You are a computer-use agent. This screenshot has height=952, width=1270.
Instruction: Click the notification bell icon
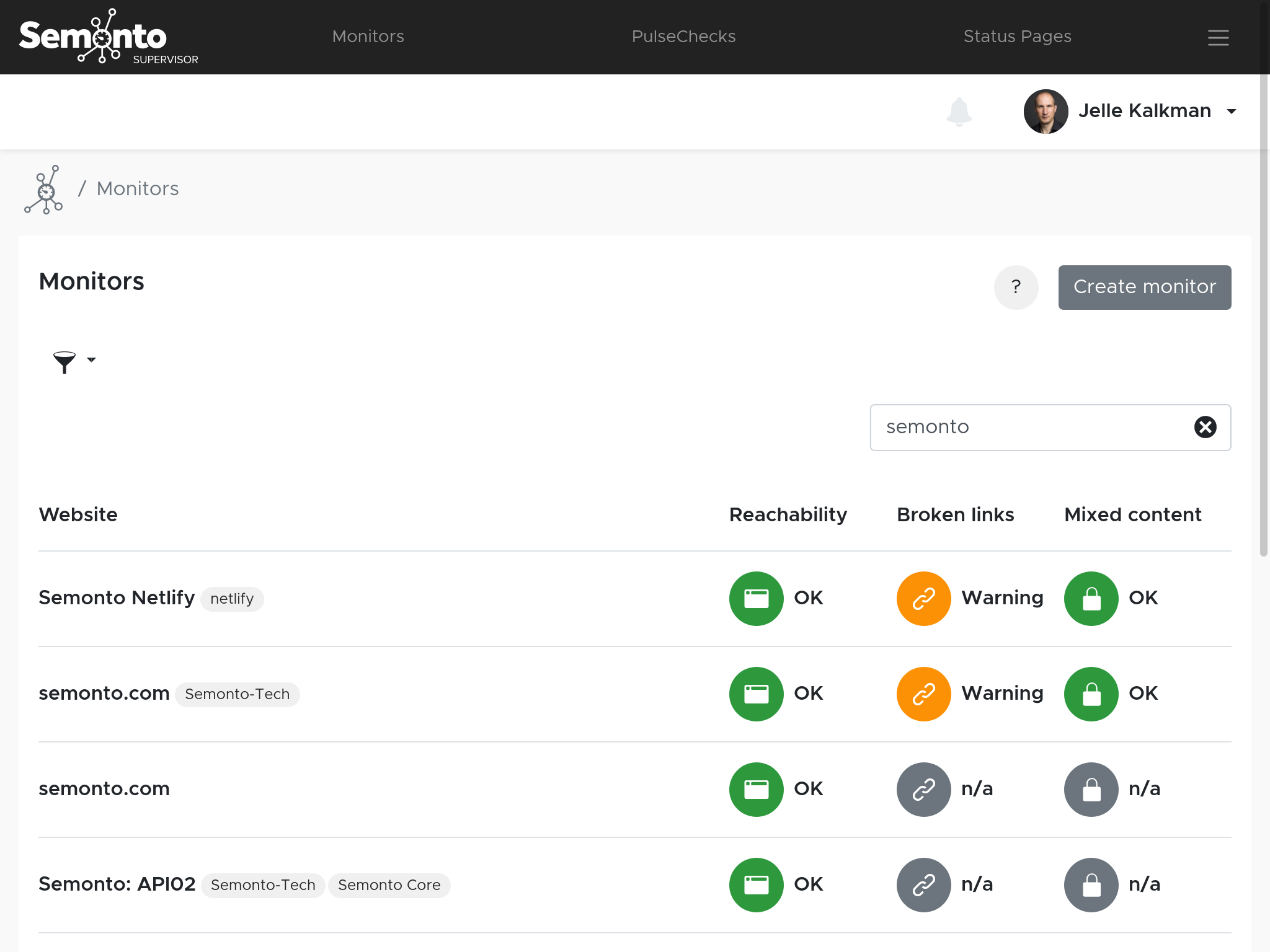958,110
